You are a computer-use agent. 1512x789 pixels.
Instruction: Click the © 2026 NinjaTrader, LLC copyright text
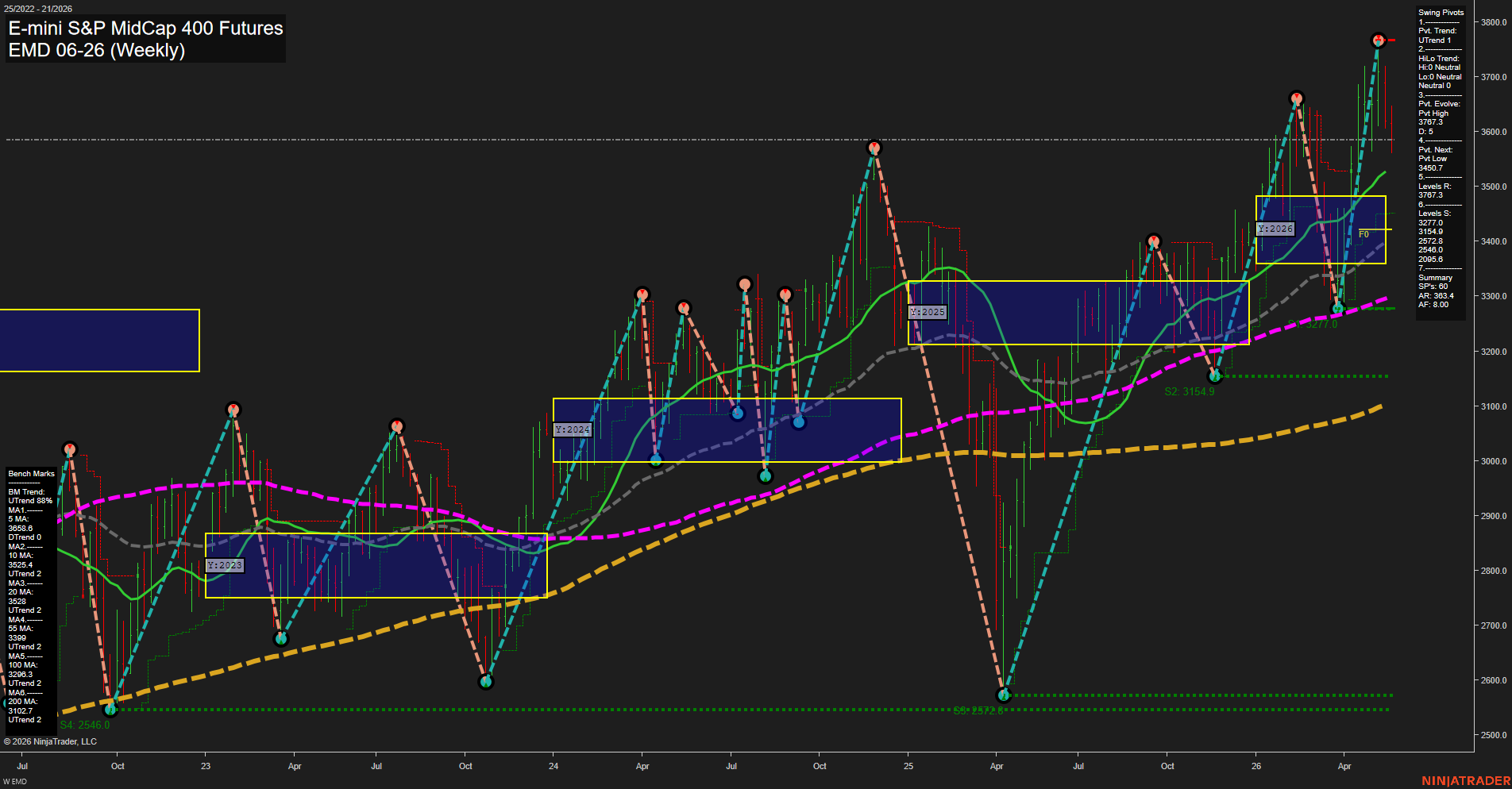(x=50, y=741)
